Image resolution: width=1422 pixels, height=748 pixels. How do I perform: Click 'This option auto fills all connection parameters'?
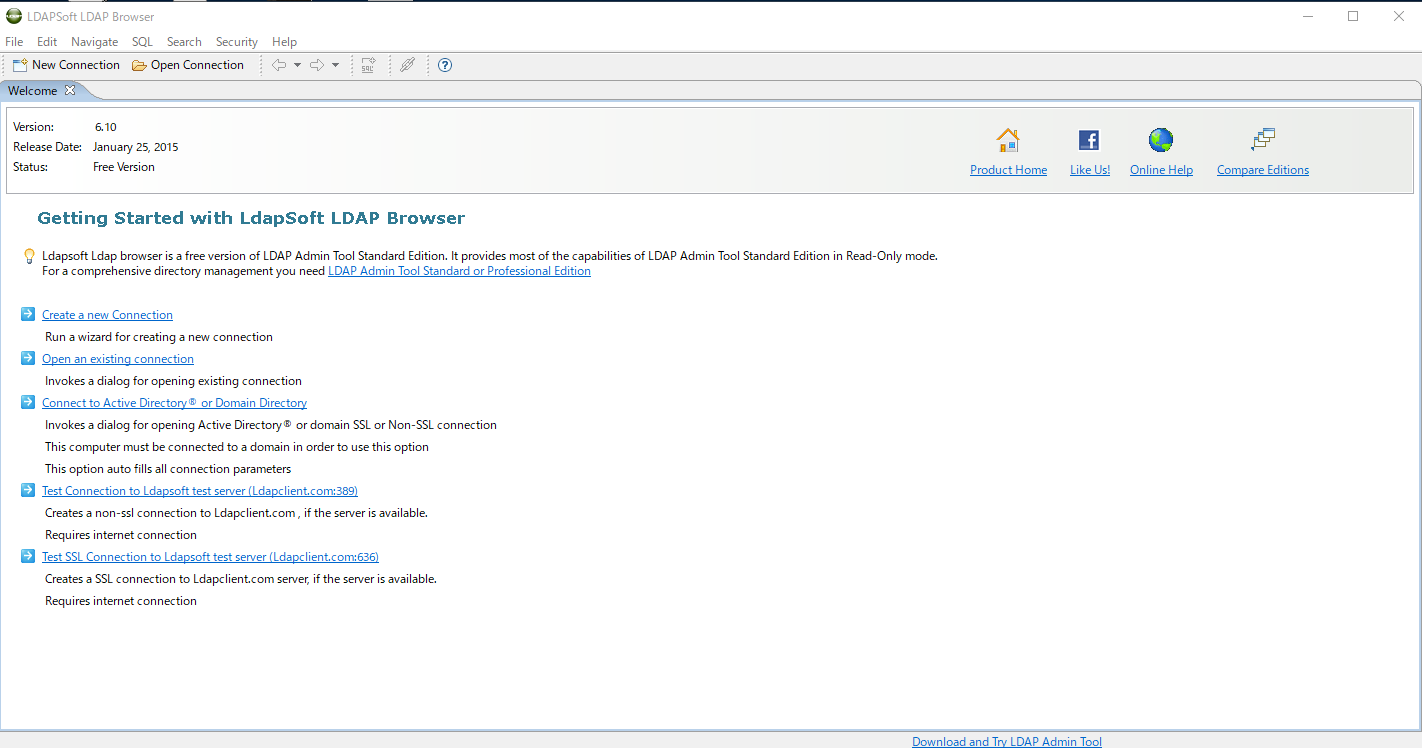[168, 469]
